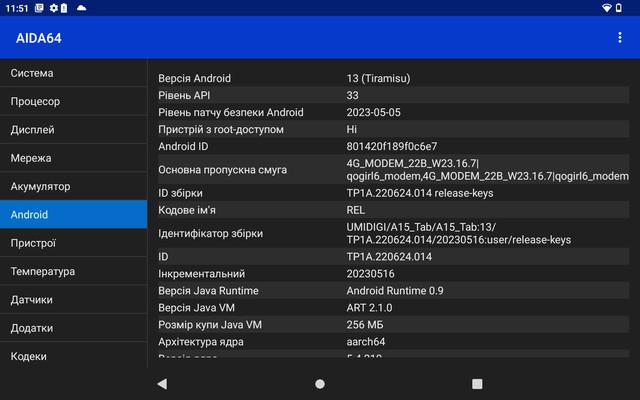
Task: Open the Додатки section
Action: (73, 328)
